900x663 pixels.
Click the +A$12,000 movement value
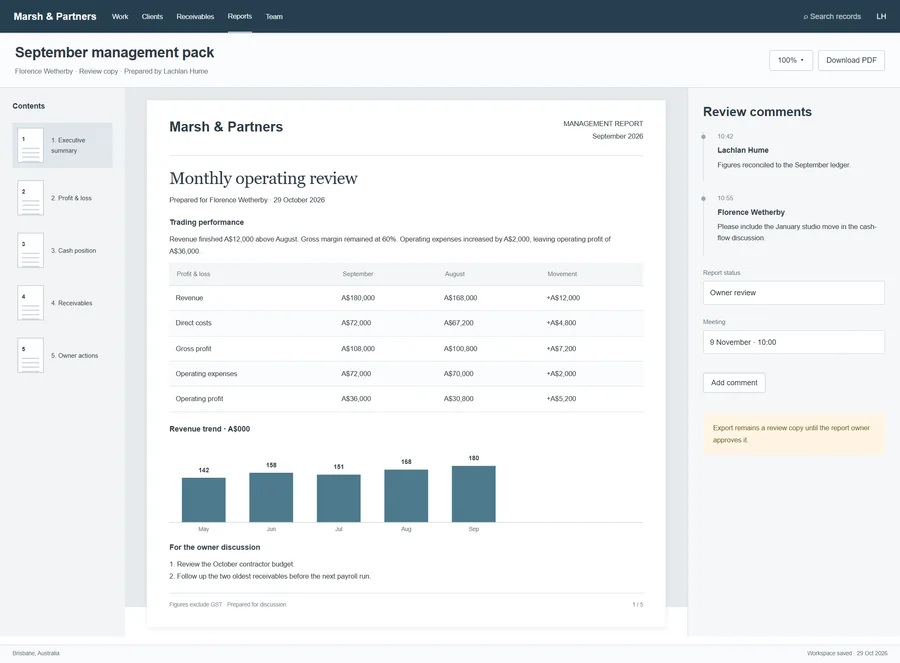tap(563, 298)
